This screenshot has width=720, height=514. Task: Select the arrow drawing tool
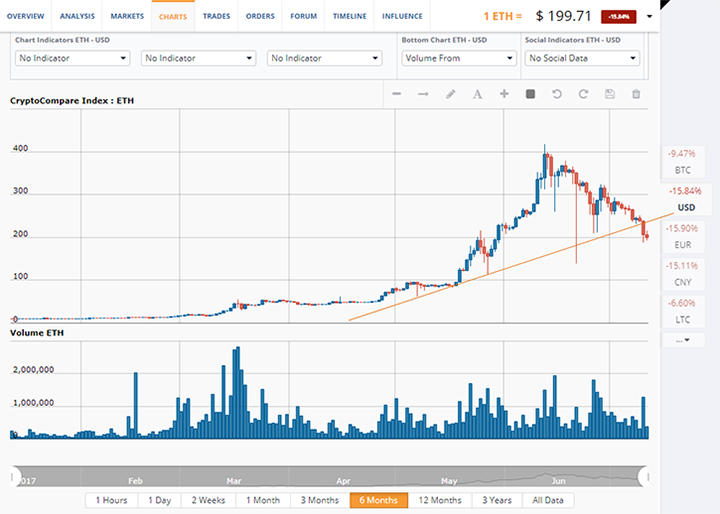tap(423, 94)
